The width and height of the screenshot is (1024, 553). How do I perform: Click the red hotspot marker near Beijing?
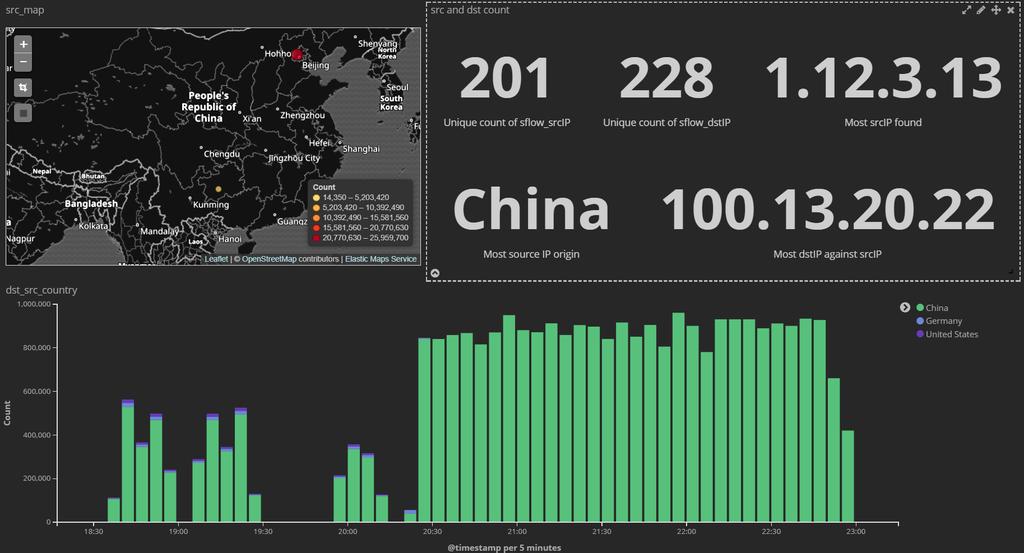point(297,55)
